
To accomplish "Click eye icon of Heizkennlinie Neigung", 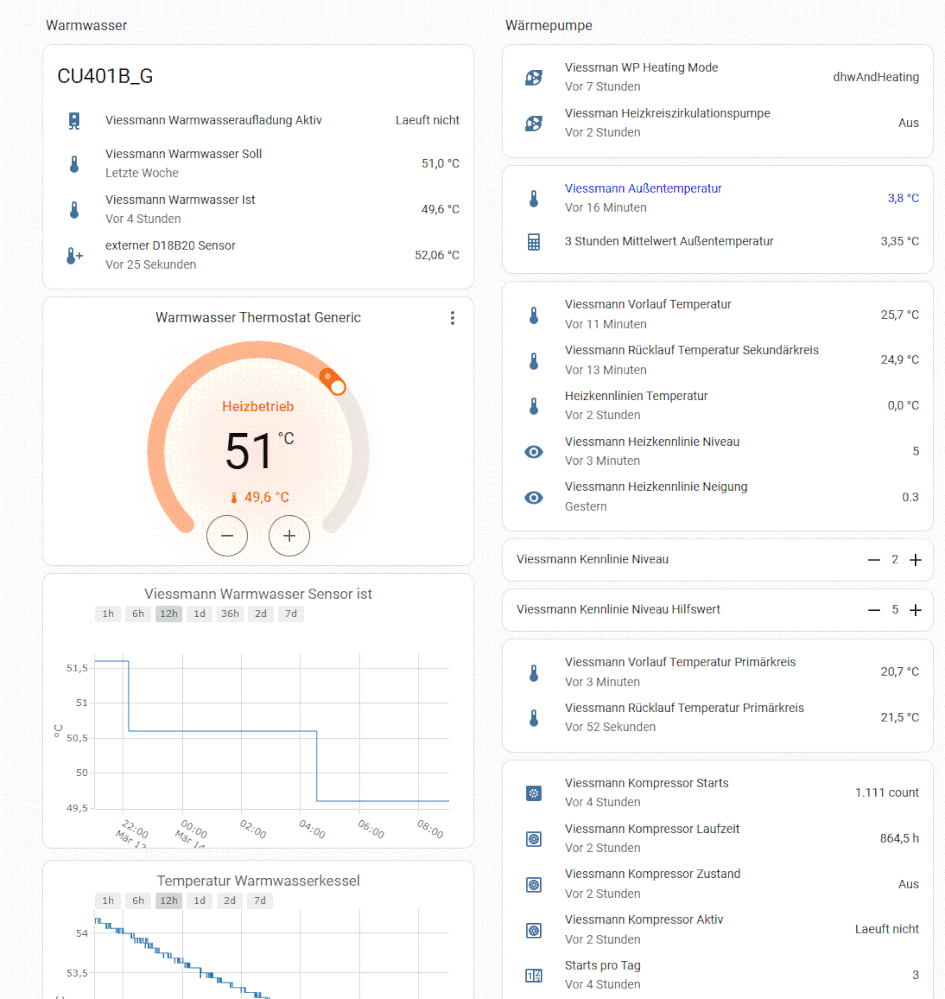I will point(534,498).
